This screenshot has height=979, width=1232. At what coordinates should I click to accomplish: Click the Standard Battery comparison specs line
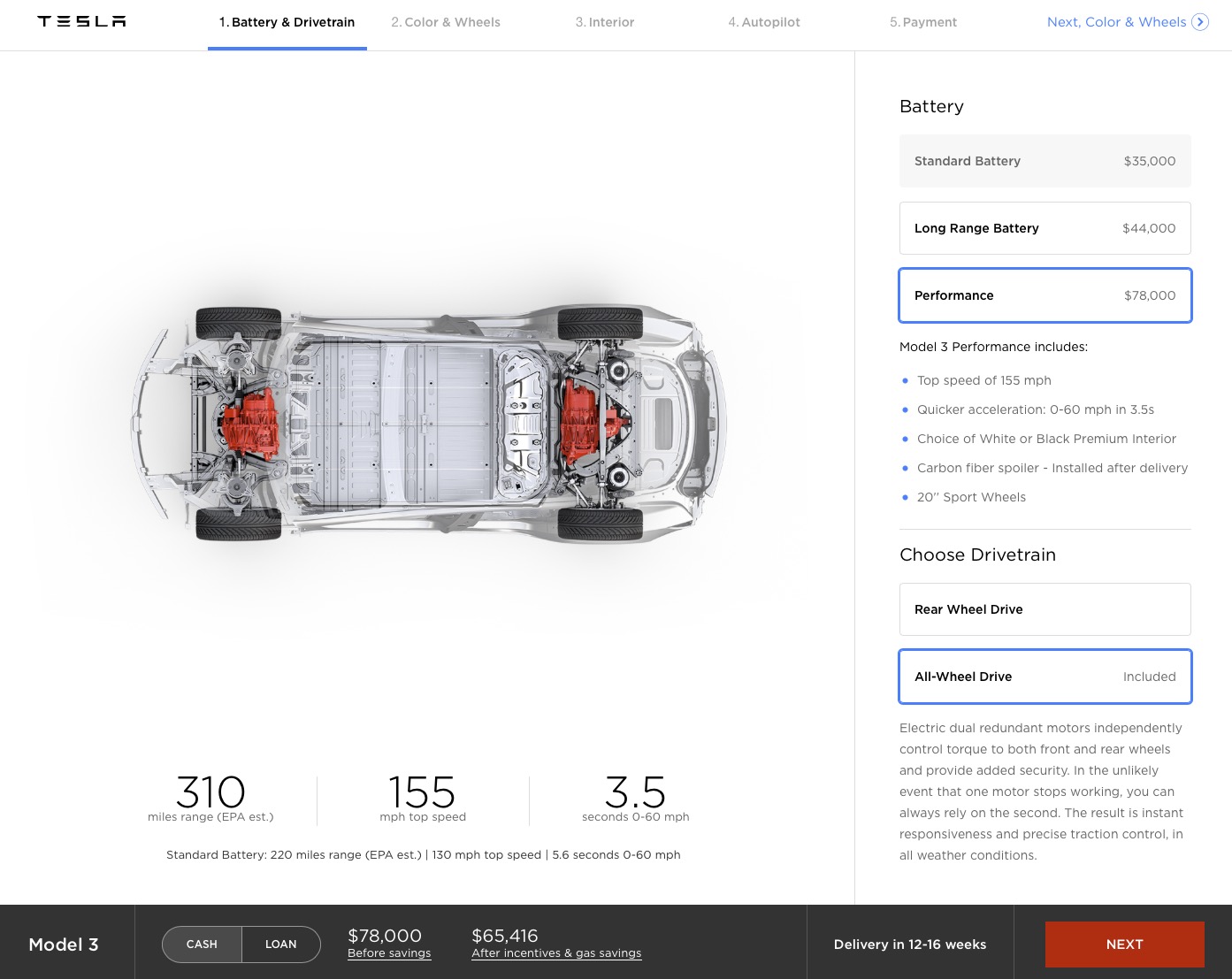[424, 855]
